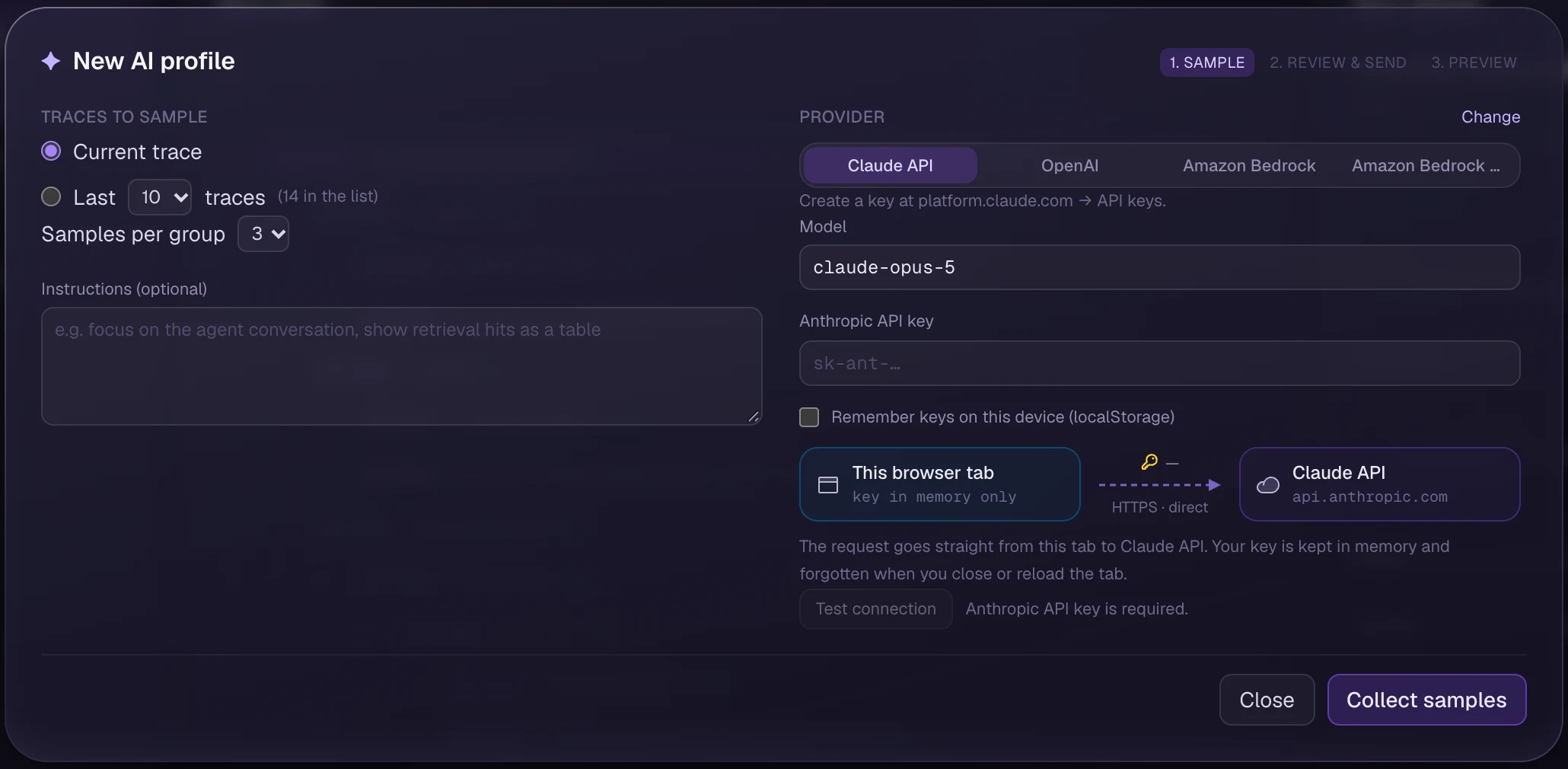1568x769 pixels.
Task: Click the resize grip of Instructions textarea
Action: point(754,416)
